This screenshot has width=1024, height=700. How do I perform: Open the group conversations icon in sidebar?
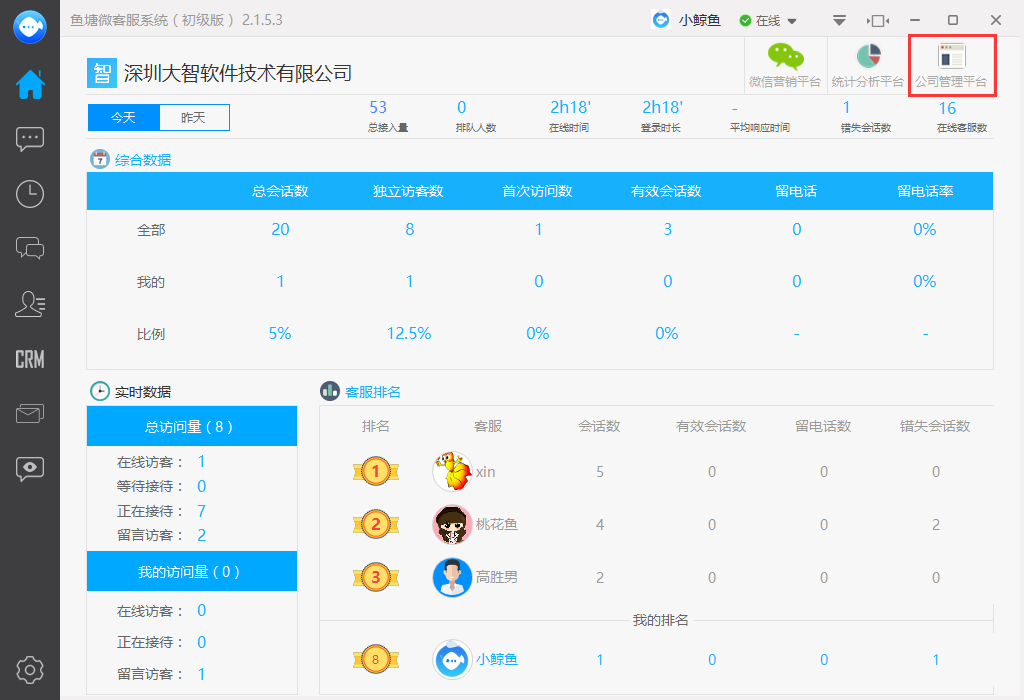(29, 249)
